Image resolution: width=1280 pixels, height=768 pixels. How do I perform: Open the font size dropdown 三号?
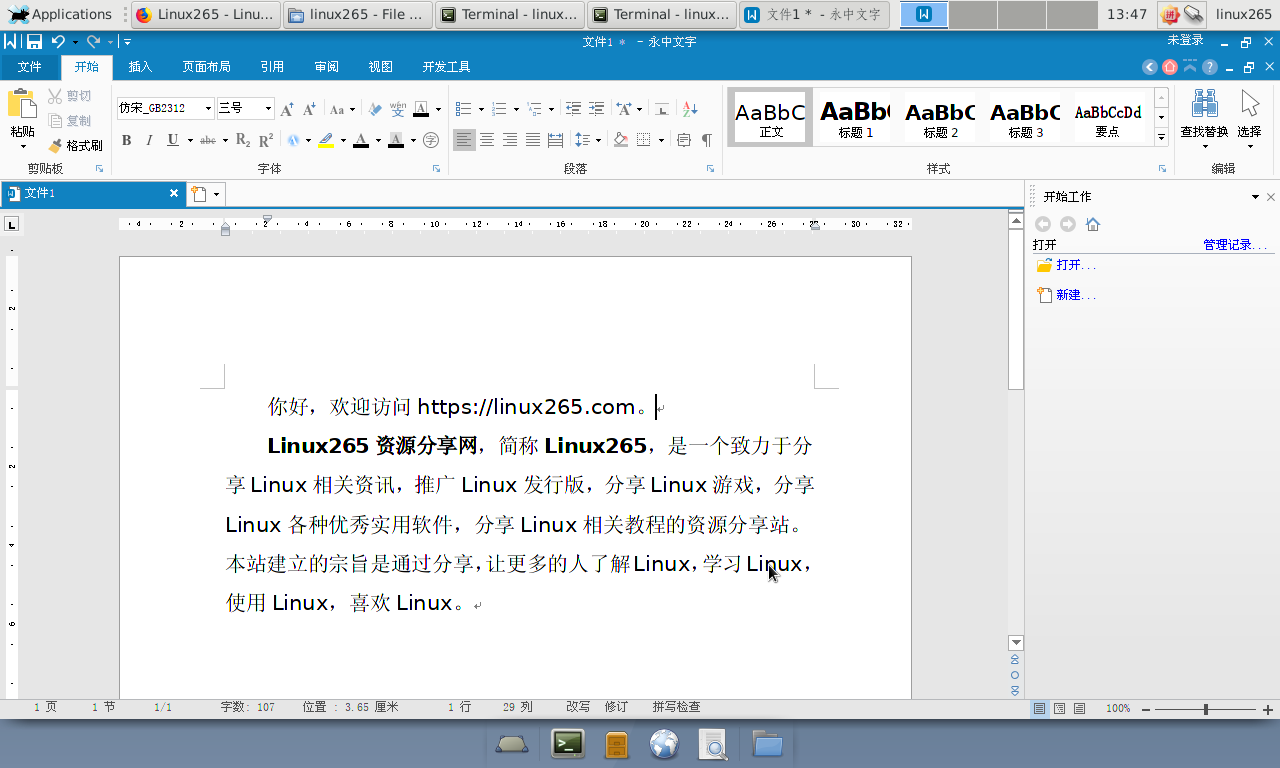(268, 109)
